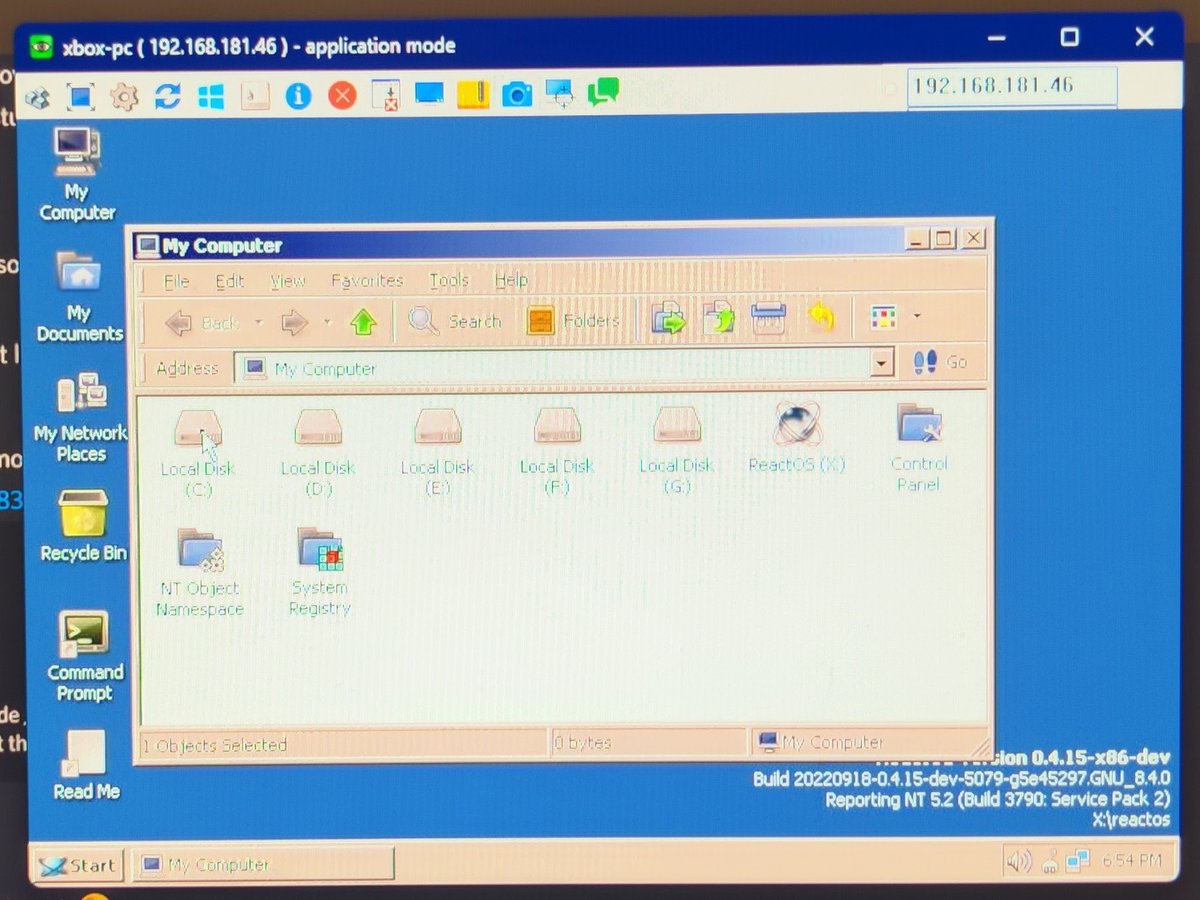Click the Forward arrow button
This screenshot has height=900, width=1200.
294,322
